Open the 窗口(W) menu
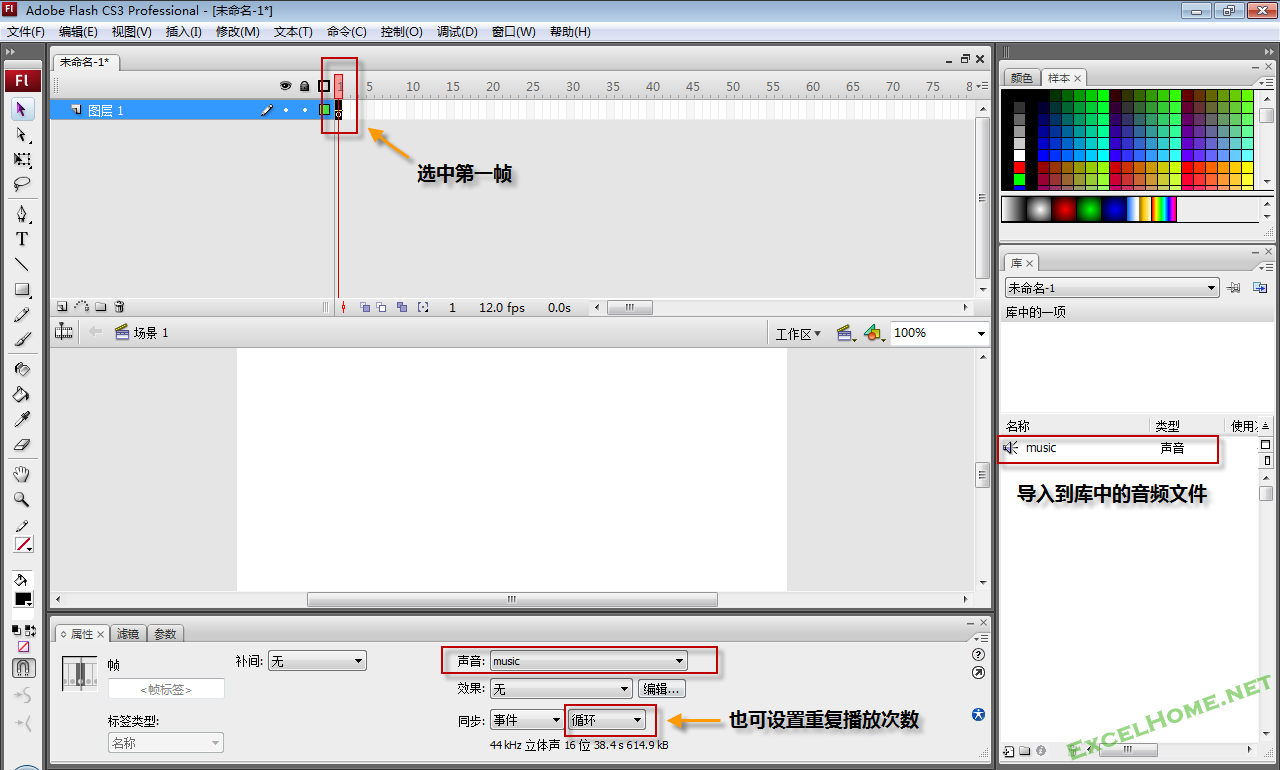This screenshot has height=770, width=1280. [513, 32]
